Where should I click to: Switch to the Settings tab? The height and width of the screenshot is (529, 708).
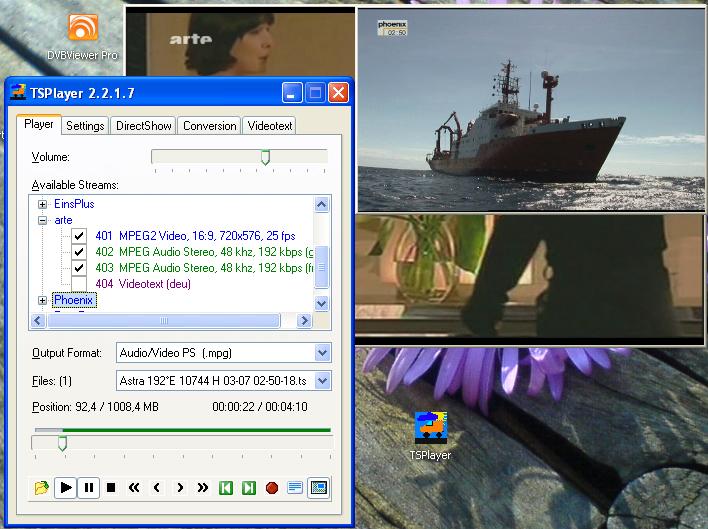[x=85, y=126]
